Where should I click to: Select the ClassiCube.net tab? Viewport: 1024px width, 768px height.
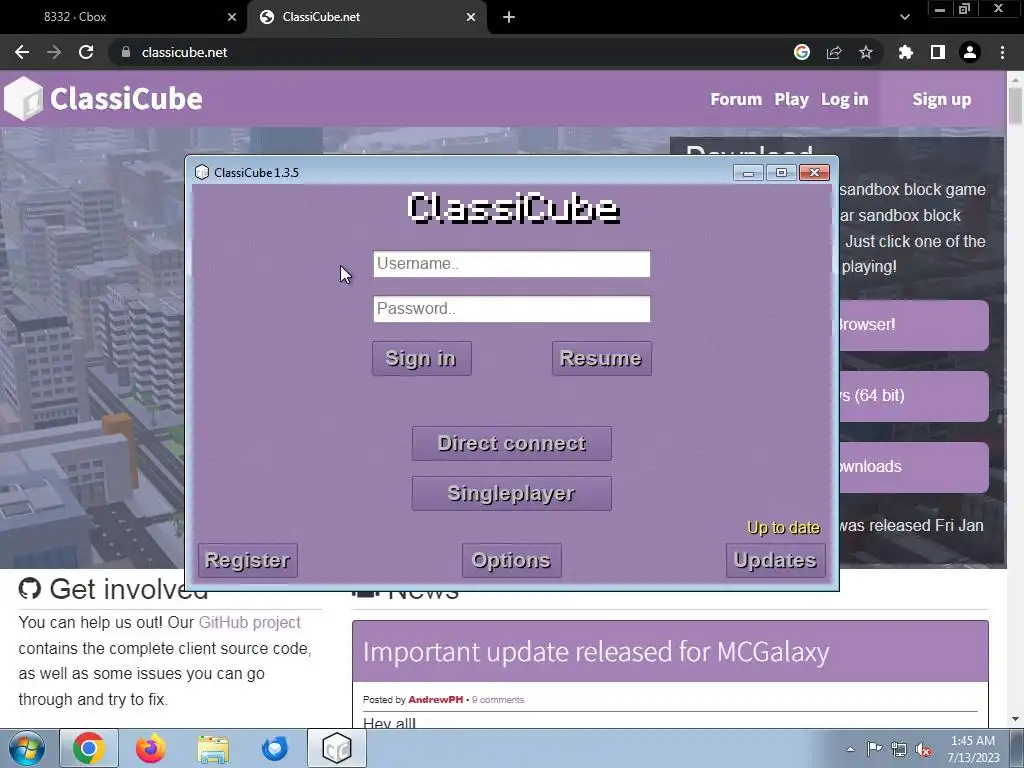tap(366, 17)
